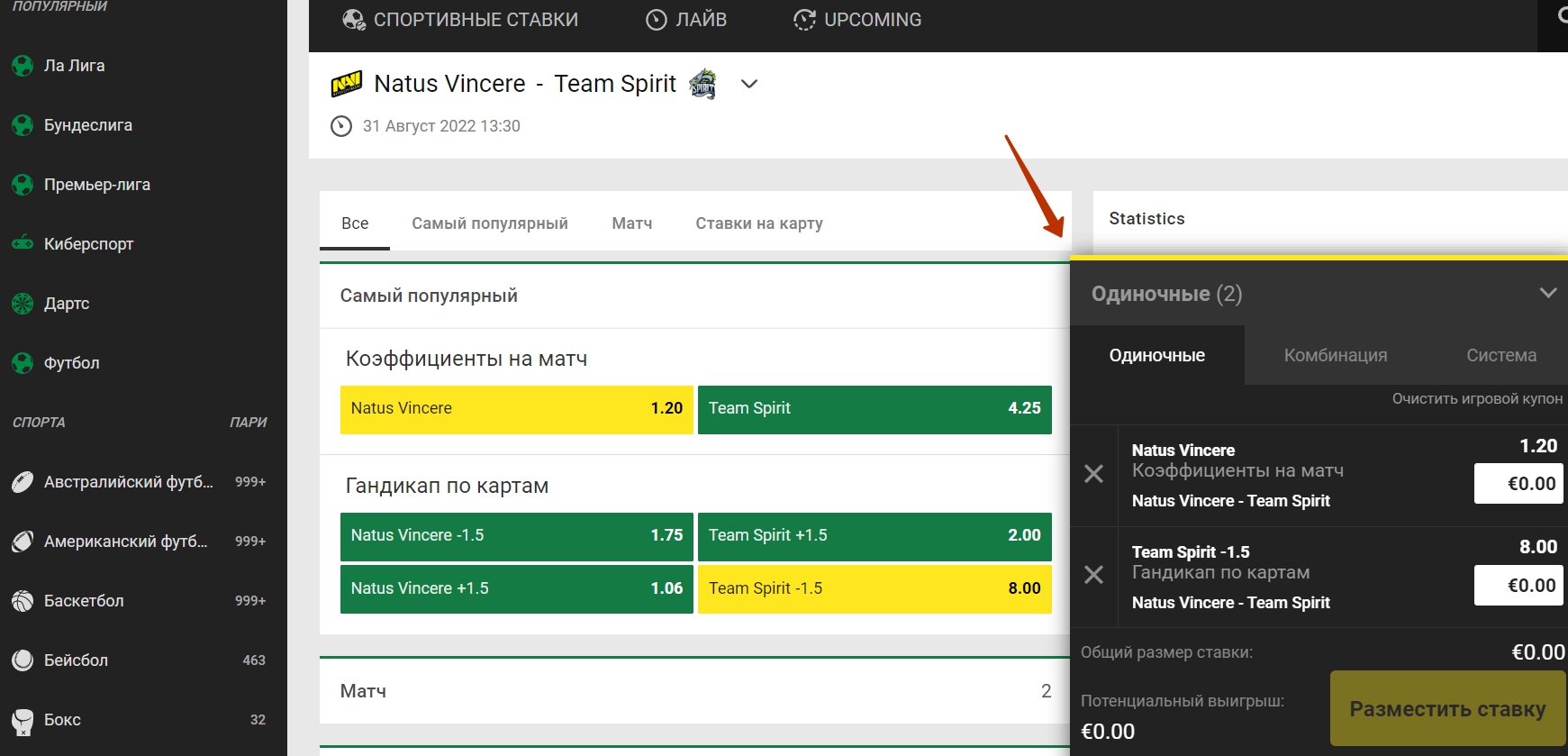Click the Бокс glove icon

(23, 720)
